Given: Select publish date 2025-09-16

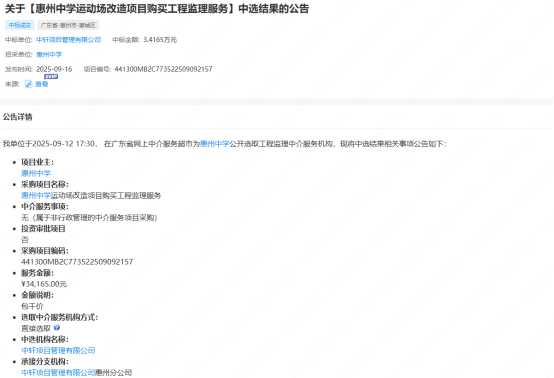Looking at the screenshot, I should [x=54, y=69].
